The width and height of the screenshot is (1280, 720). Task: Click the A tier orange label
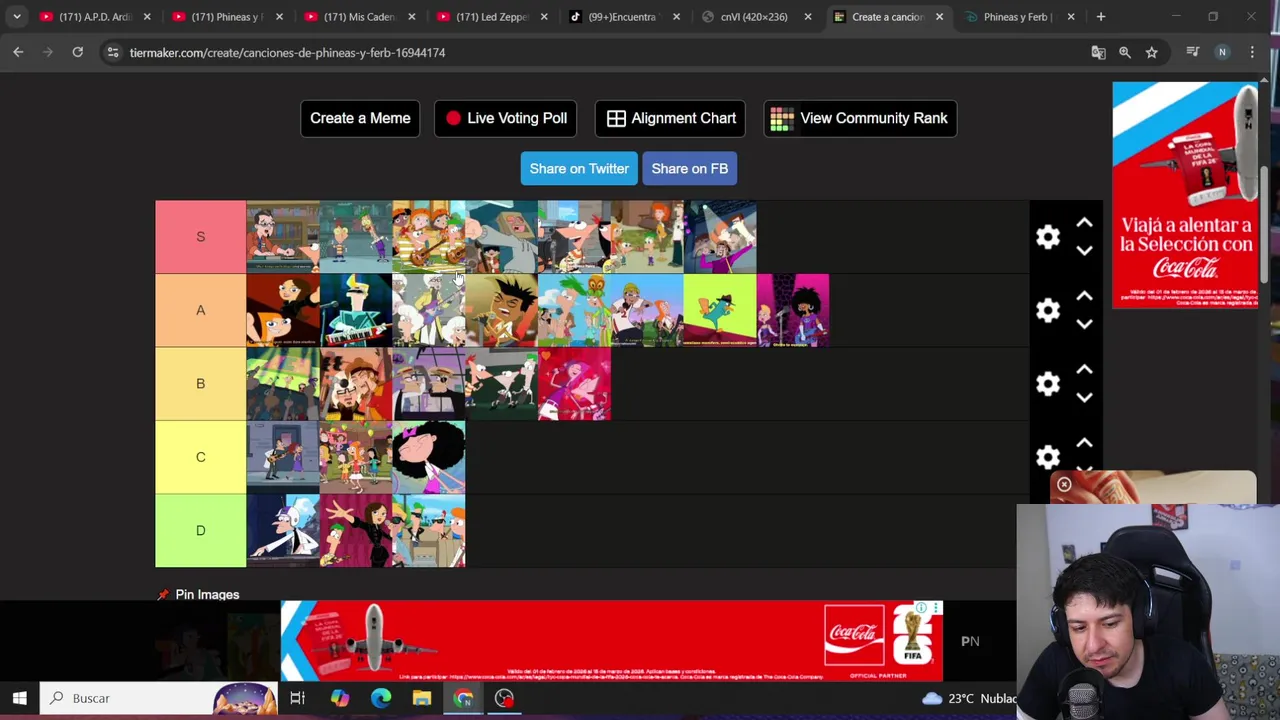pos(200,310)
